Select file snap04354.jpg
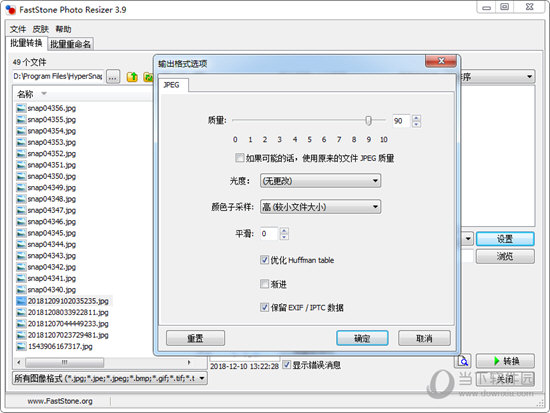The height and width of the screenshot is (413, 550). point(52,131)
